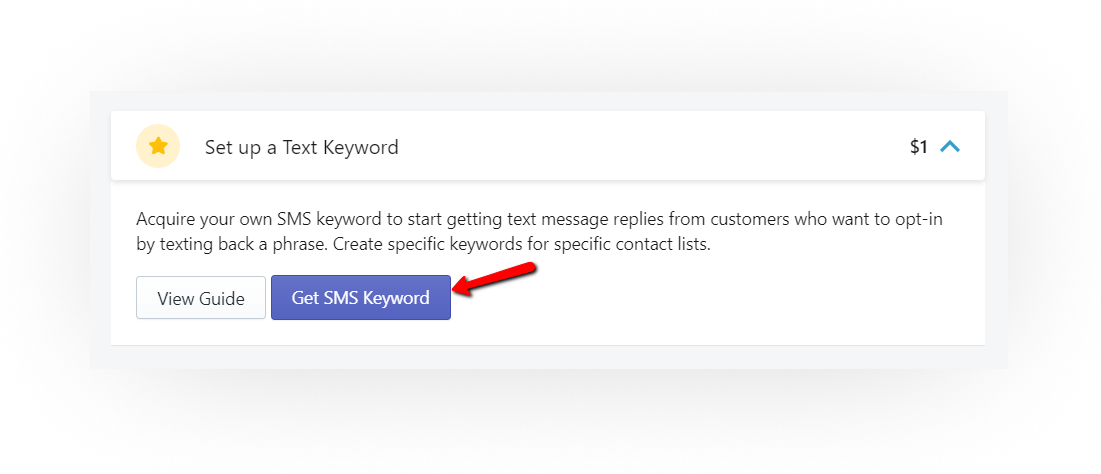Click the blue upward chevron icon
The width and height of the screenshot is (1101, 474).
point(949,147)
